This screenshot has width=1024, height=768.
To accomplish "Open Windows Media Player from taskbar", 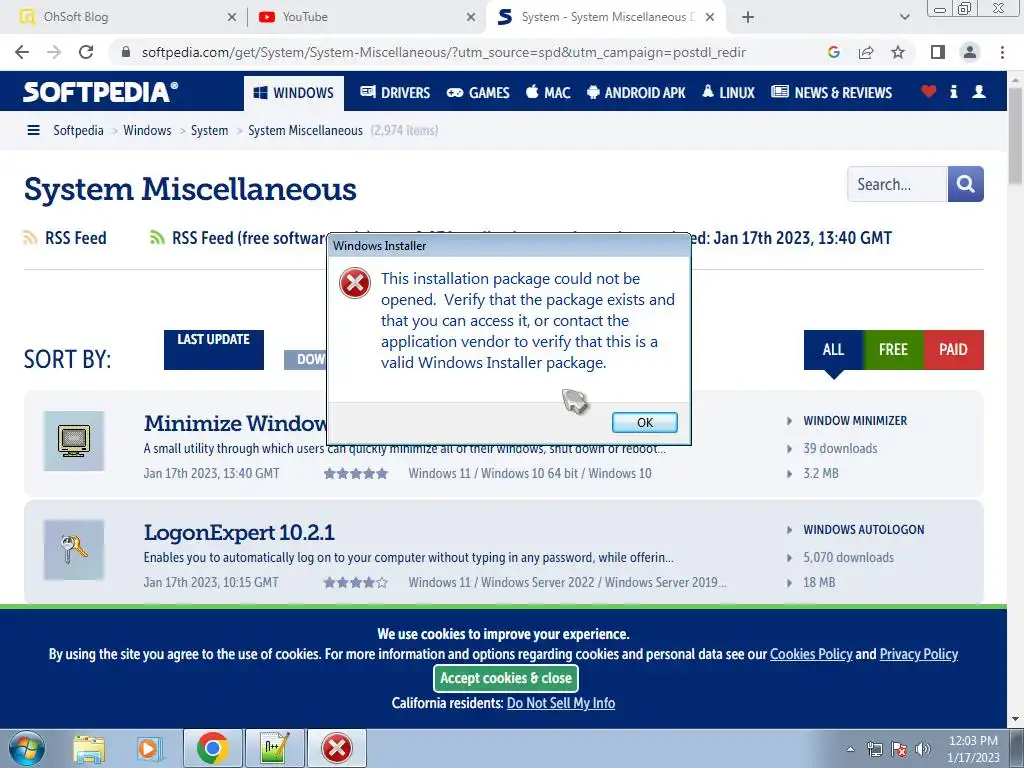I will [x=150, y=749].
